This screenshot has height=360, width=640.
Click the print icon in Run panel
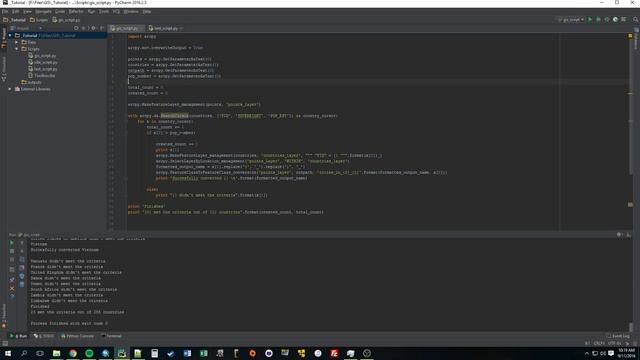[x=22, y=276]
